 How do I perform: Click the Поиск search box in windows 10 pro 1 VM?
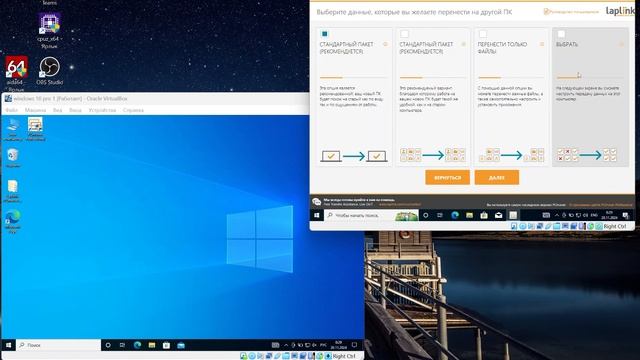(x=59, y=345)
